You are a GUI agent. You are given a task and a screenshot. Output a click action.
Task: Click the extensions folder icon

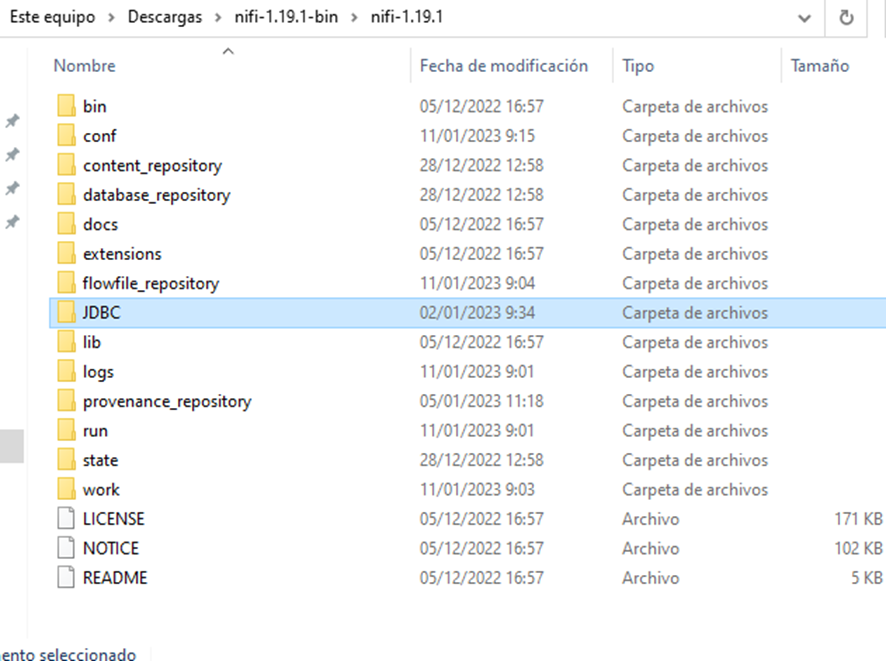click(x=66, y=253)
